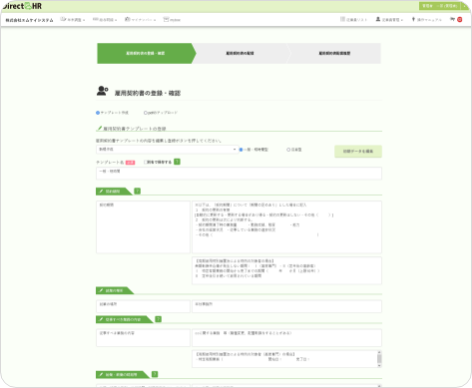
Task: Tick the checkbox next to テンプレート名
Action: pyautogui.click(x=145, y=162)
